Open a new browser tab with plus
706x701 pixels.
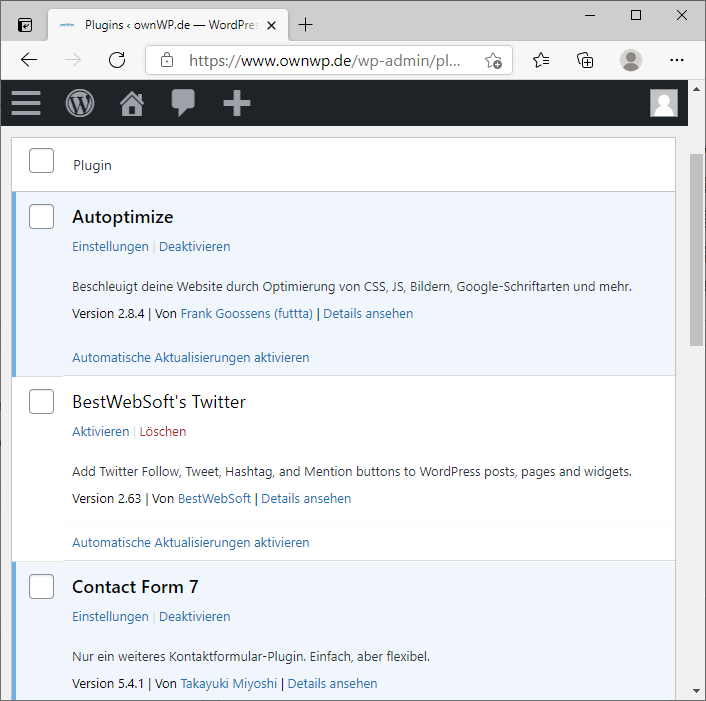(x=305, y=25)
